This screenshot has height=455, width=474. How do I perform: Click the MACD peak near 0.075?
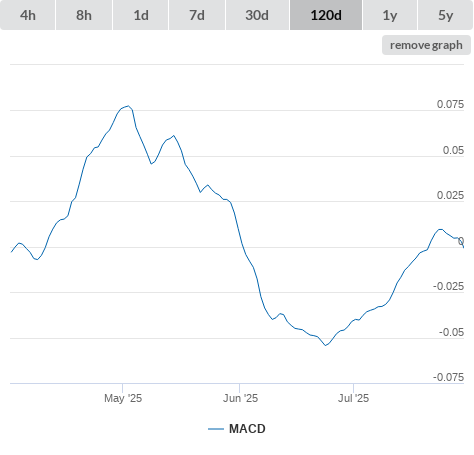(x=128, y=106)
